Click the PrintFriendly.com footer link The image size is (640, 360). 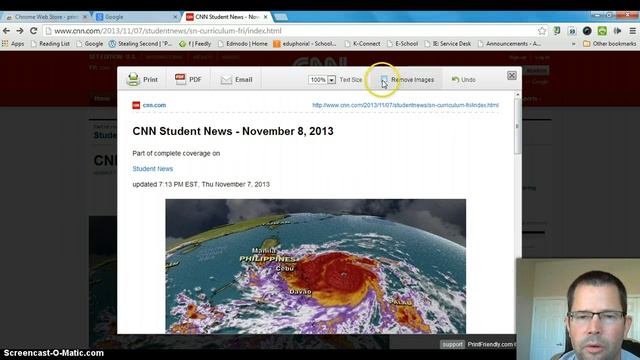(491, 344)
